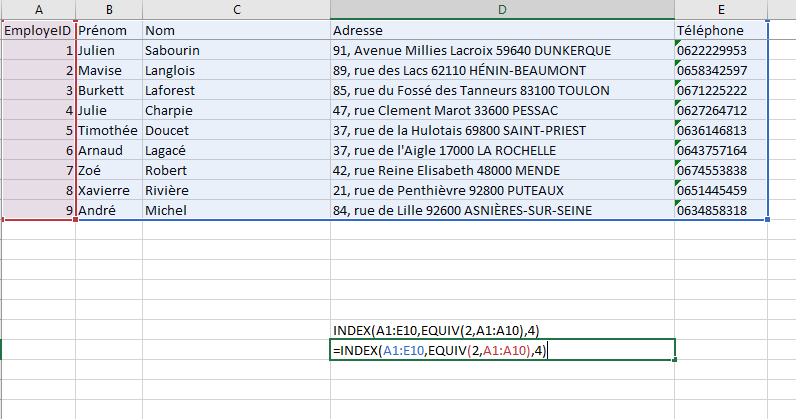Select column C header
Viewport: 796px width, 419px height.
pyautogui.click(x=237, y=10)
